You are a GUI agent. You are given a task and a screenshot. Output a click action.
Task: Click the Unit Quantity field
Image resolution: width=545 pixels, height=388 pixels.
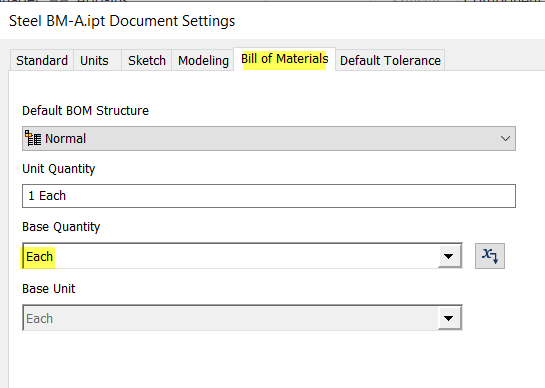point(269,196)
